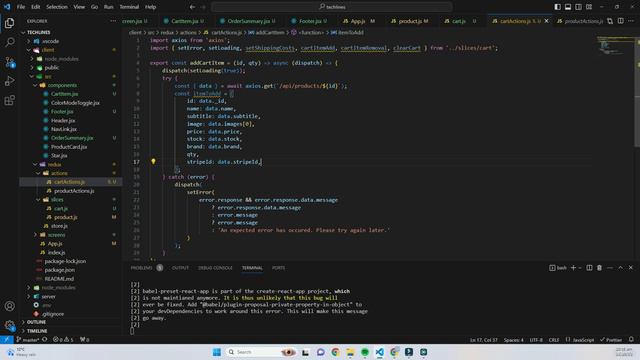Screen dimensions: 640x360
Task: Open ProductCard.jsx in explorer
Action: pos(69,147)
